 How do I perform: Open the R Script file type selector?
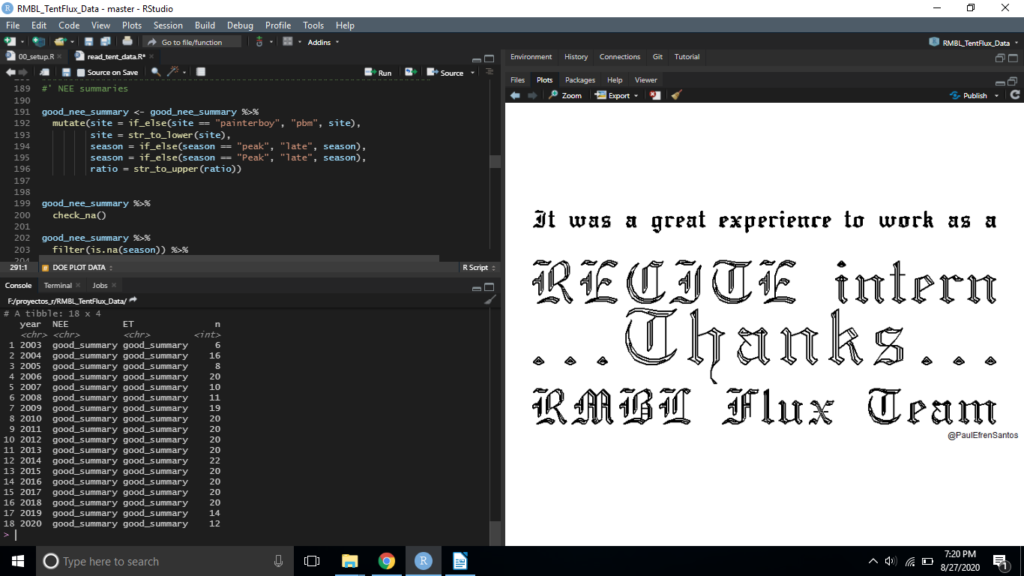(x=479, y=267)
